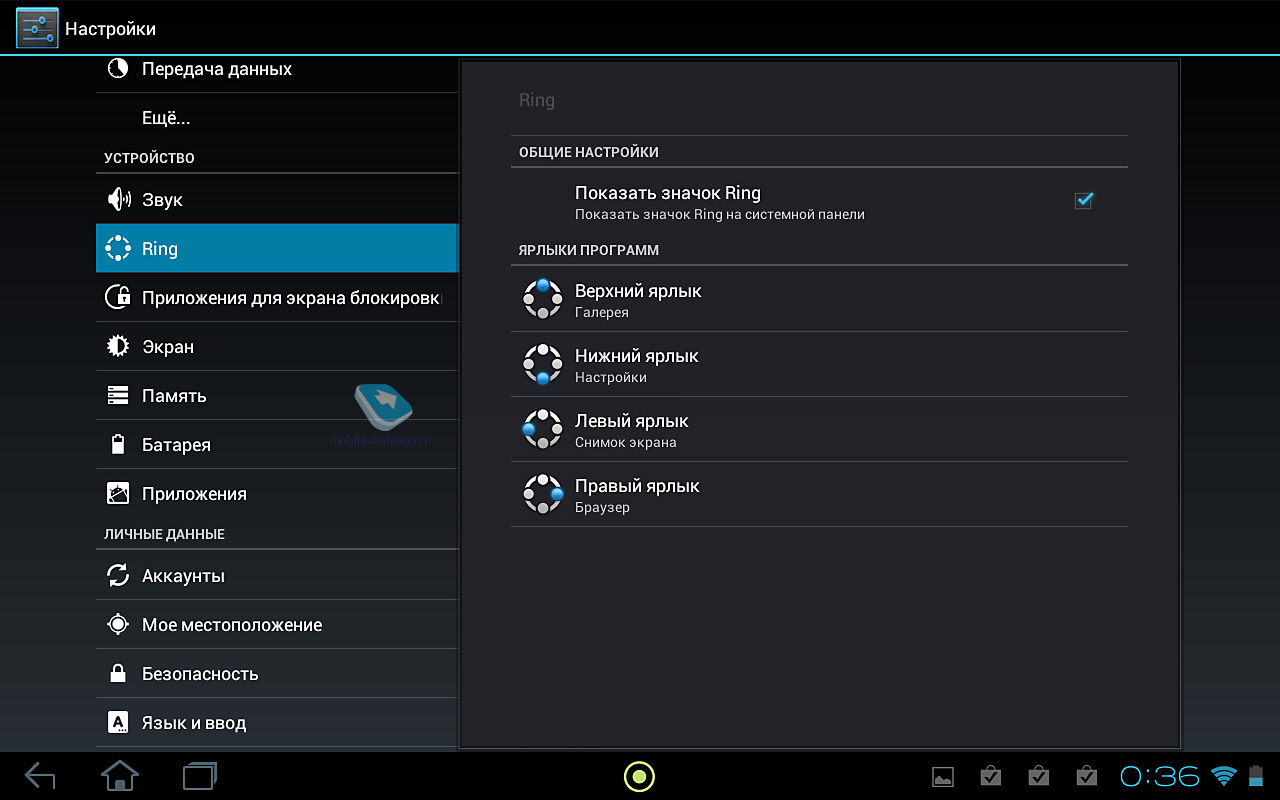Tap the speaker icon next to Звук
The image size is (1280, 800).
click(118, 199)
